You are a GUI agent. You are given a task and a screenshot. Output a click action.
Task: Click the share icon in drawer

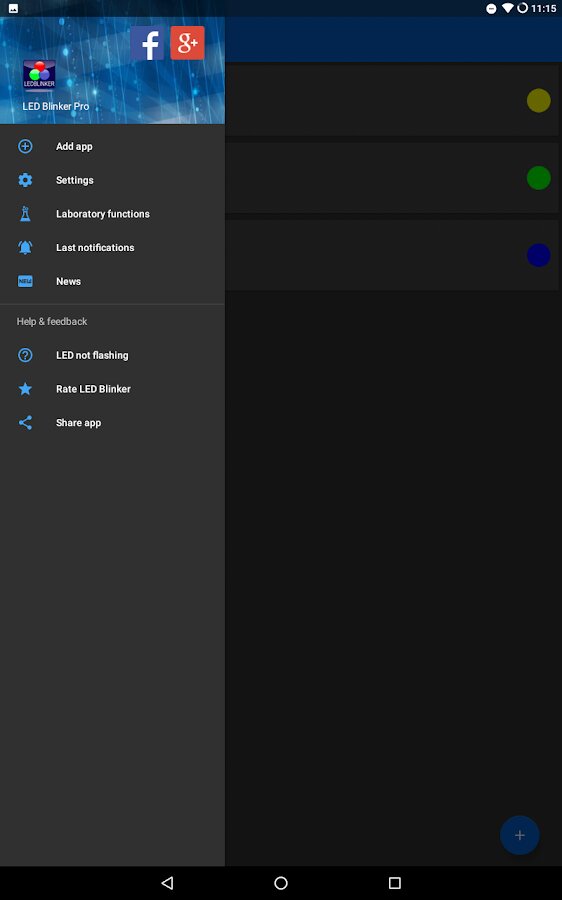(x=25, y=423)
